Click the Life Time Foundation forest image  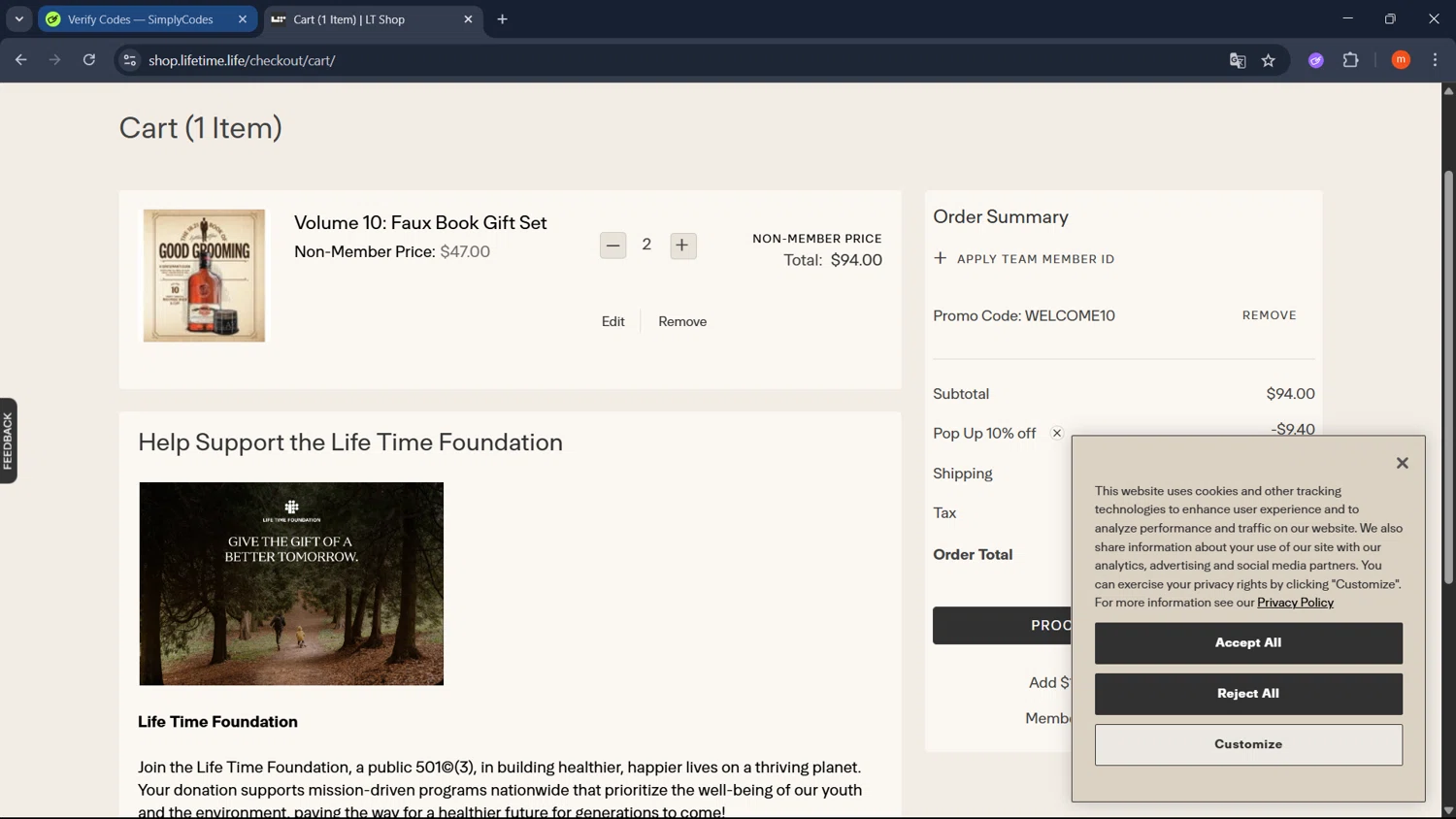click(291, 584)
